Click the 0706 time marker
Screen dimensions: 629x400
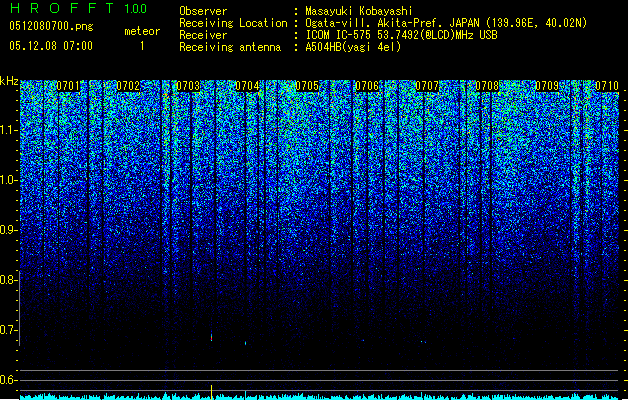(x=367, y=86)
